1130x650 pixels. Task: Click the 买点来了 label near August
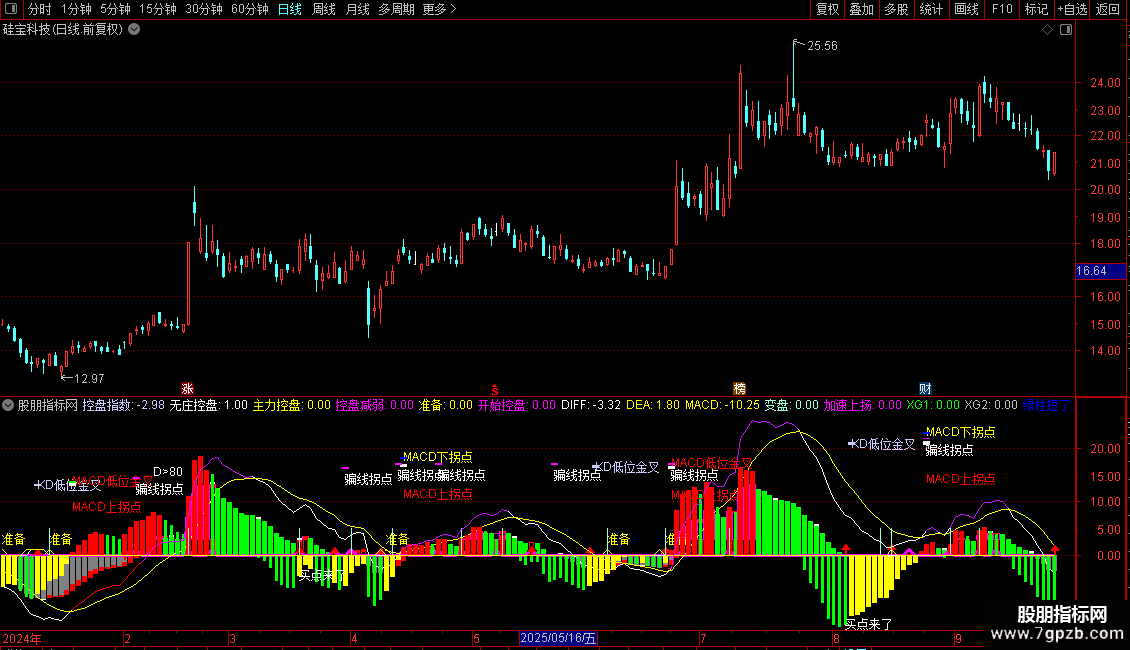(868, 624)
